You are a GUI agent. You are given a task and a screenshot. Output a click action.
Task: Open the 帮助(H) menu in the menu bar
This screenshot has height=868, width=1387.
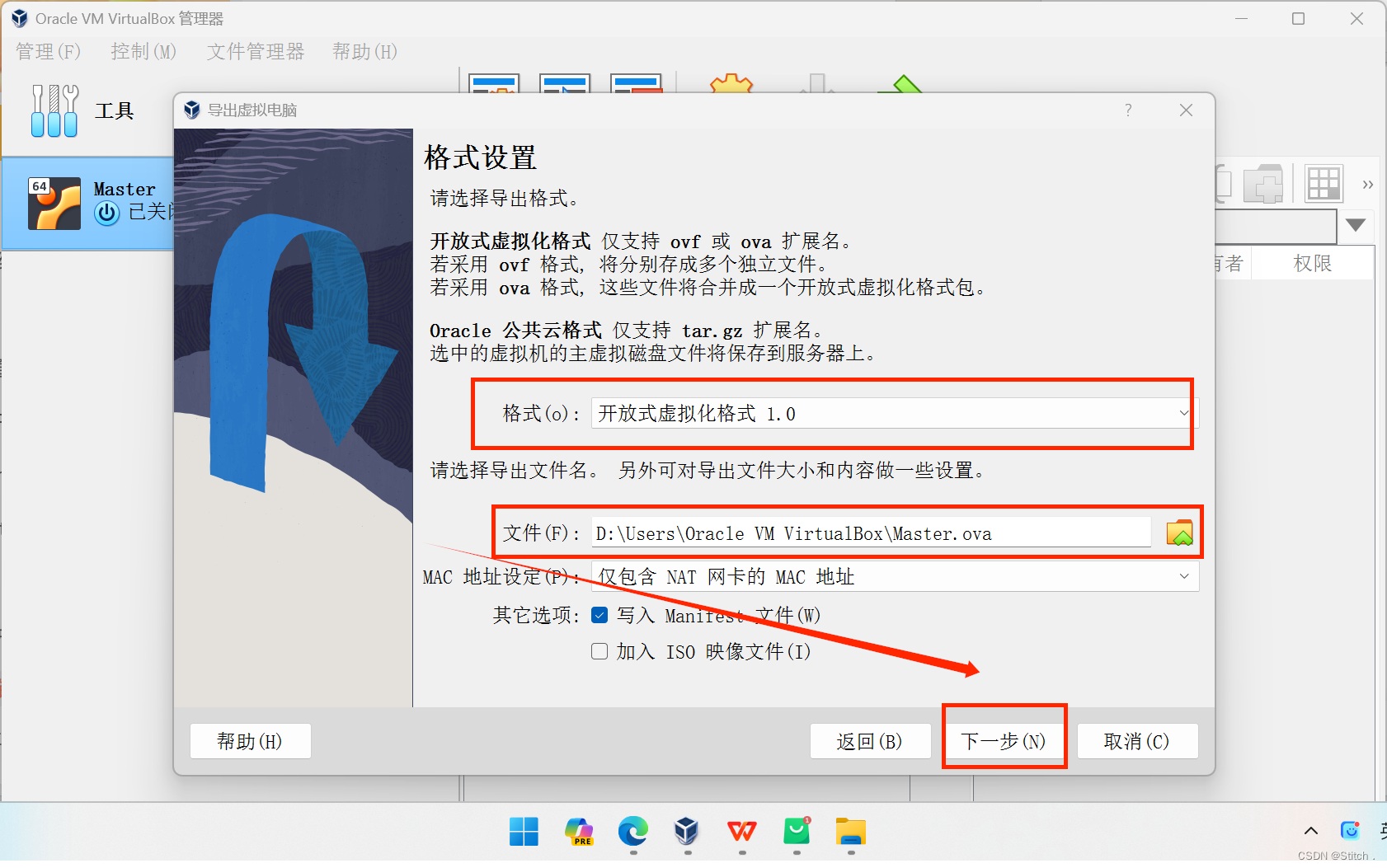tap(364, 51)
